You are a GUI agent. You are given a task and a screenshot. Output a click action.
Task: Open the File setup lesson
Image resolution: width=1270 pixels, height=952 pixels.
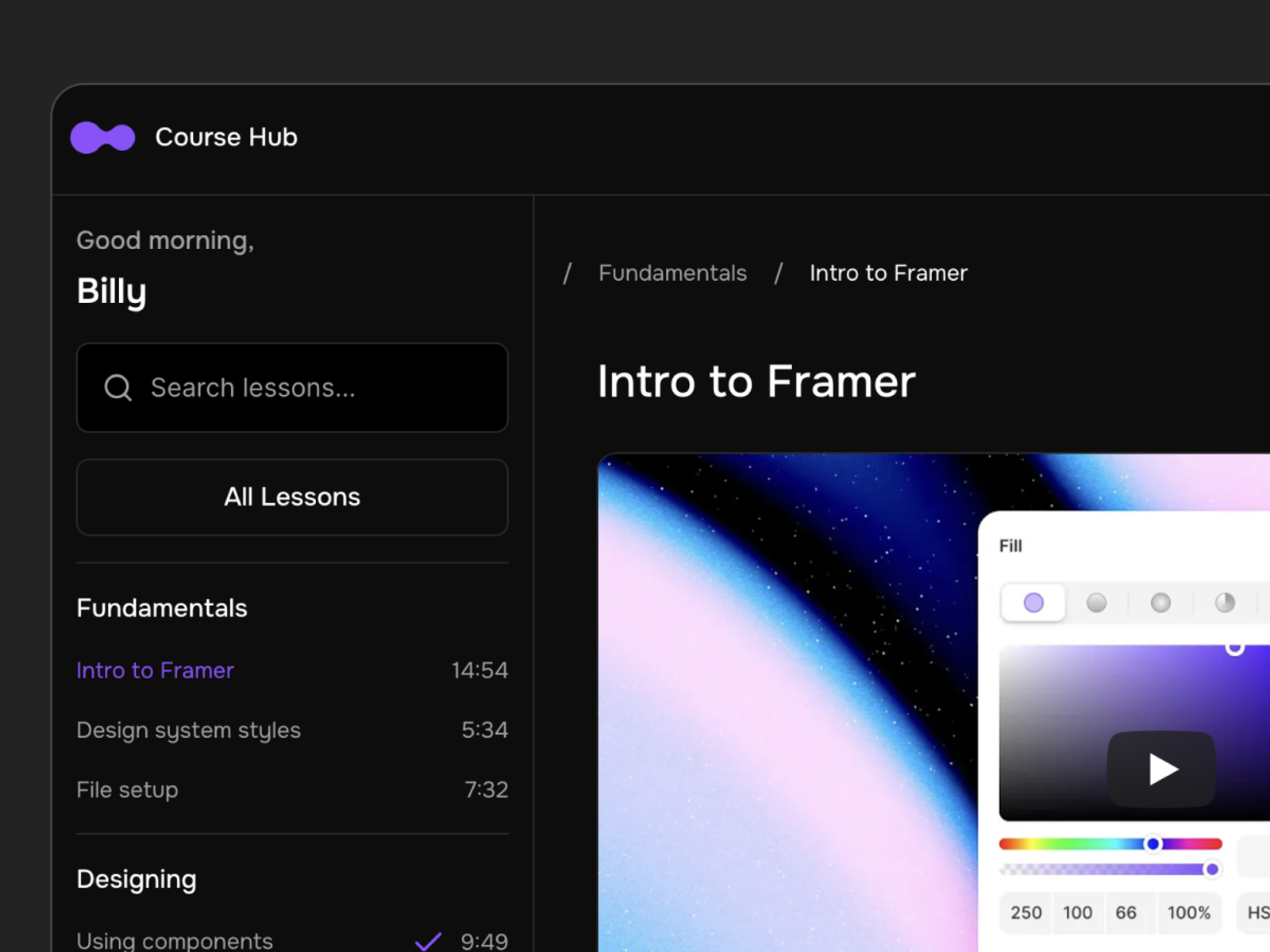(292, 789)
